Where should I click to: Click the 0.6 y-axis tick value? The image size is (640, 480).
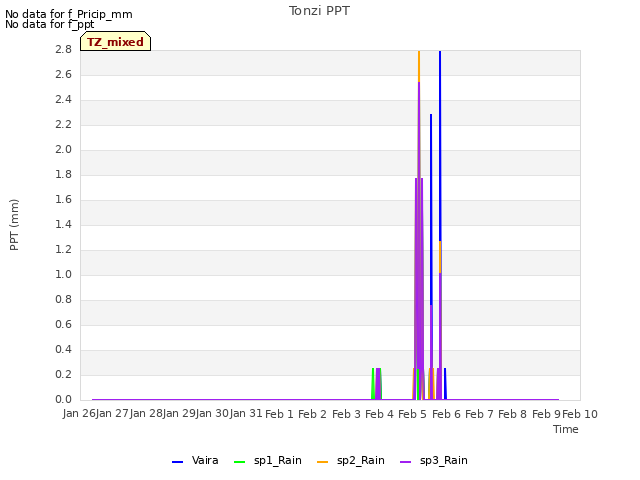tap(63, 324)
